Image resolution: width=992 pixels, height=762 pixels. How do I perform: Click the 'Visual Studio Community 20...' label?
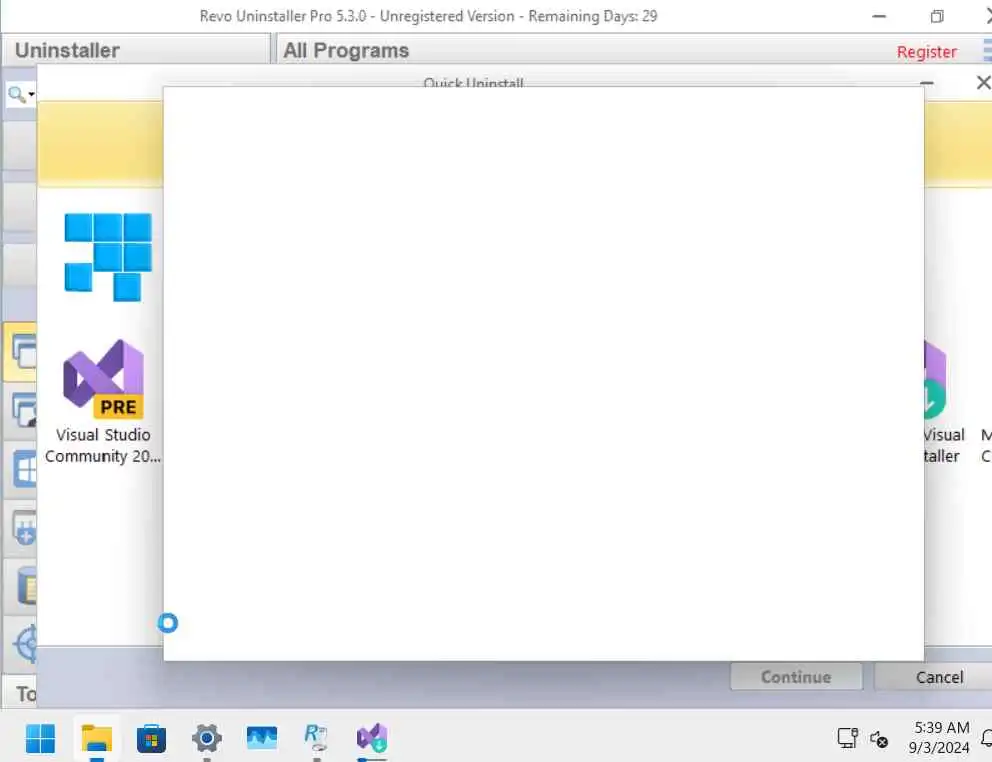(102, 446)
